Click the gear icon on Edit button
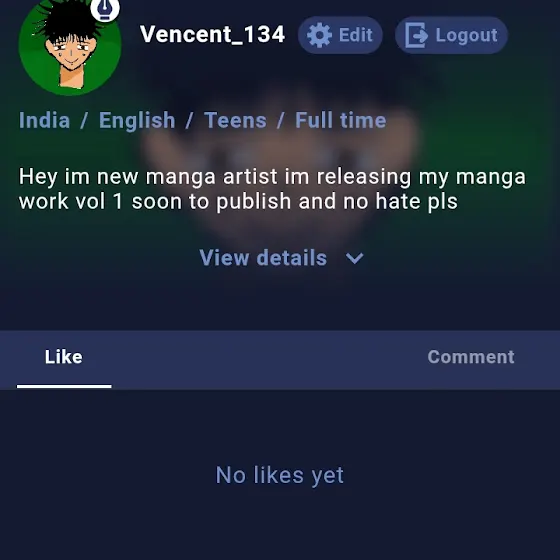This screenshot has width=560, height=560. coord(319,35)
